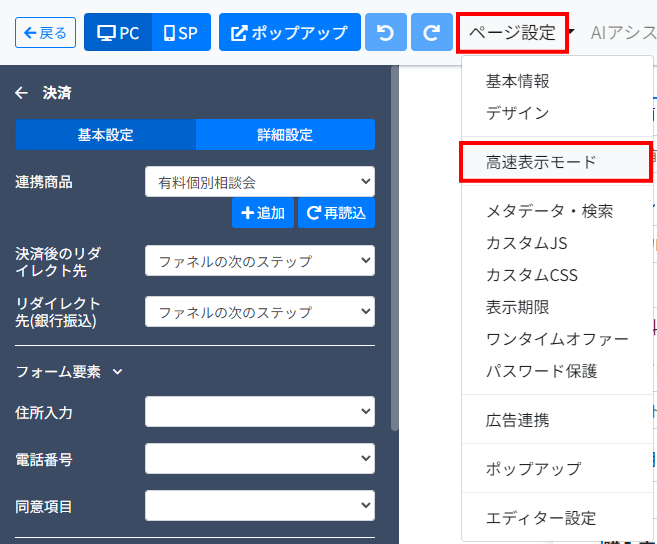Click back arrow beside 決済 heading
This screenshot has width=657, height=544.
(21, 93)
